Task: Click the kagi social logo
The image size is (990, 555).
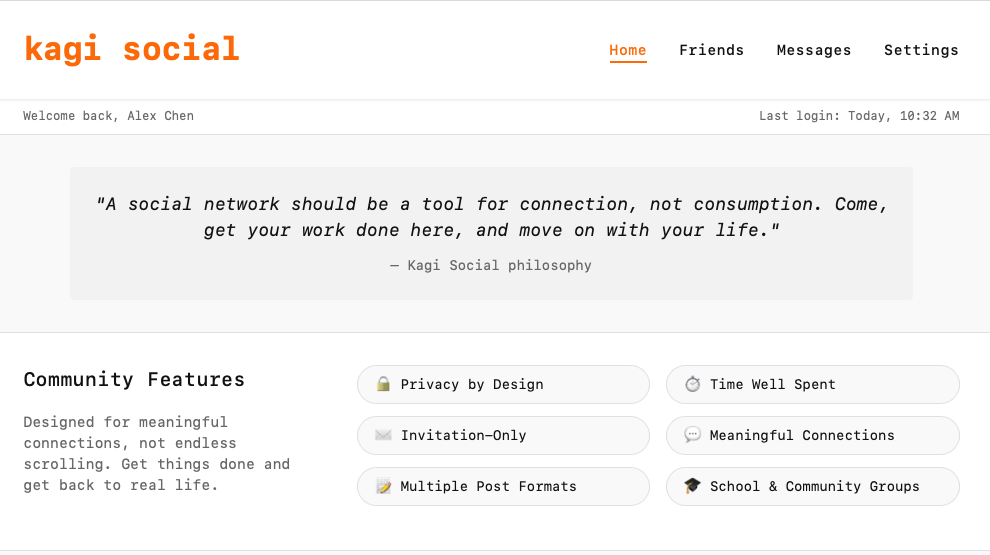Action: coord(132,49)
